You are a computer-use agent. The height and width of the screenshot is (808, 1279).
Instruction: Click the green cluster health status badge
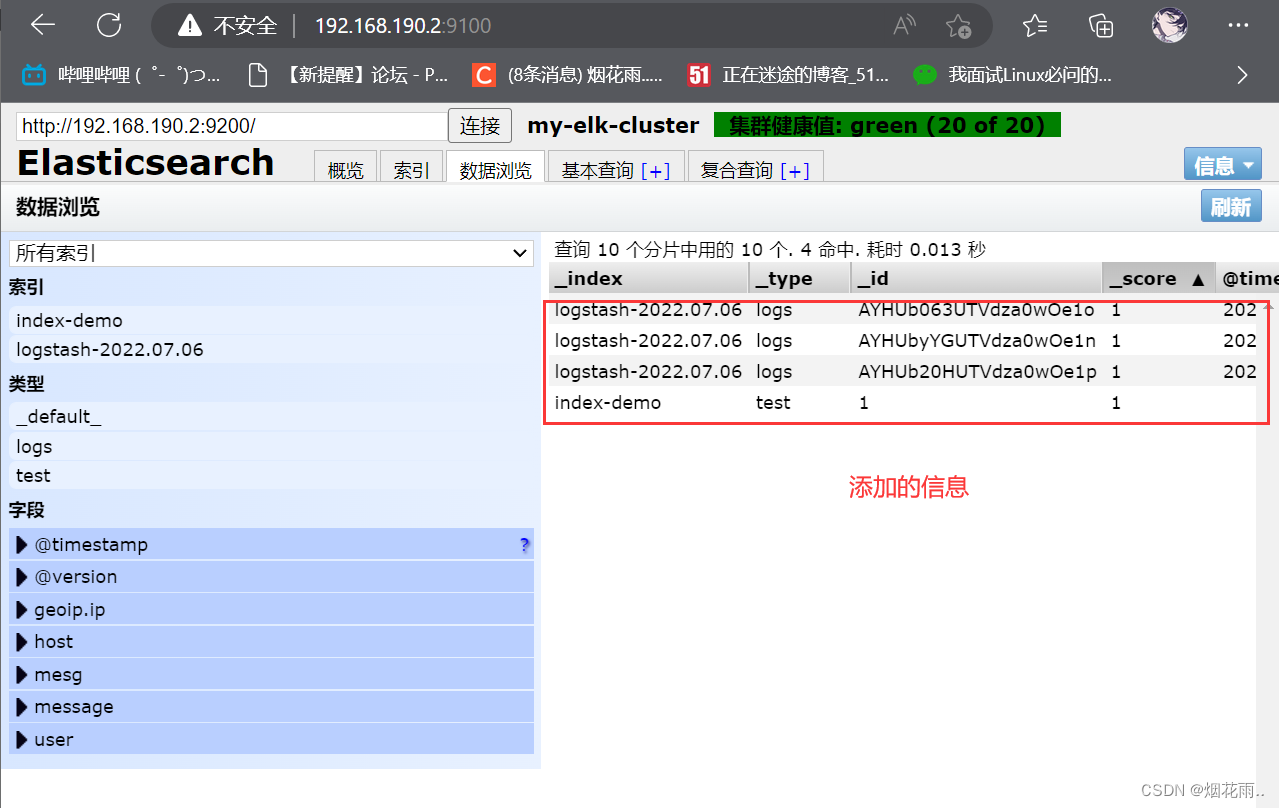pyautogui.click(x=887, y=125)
